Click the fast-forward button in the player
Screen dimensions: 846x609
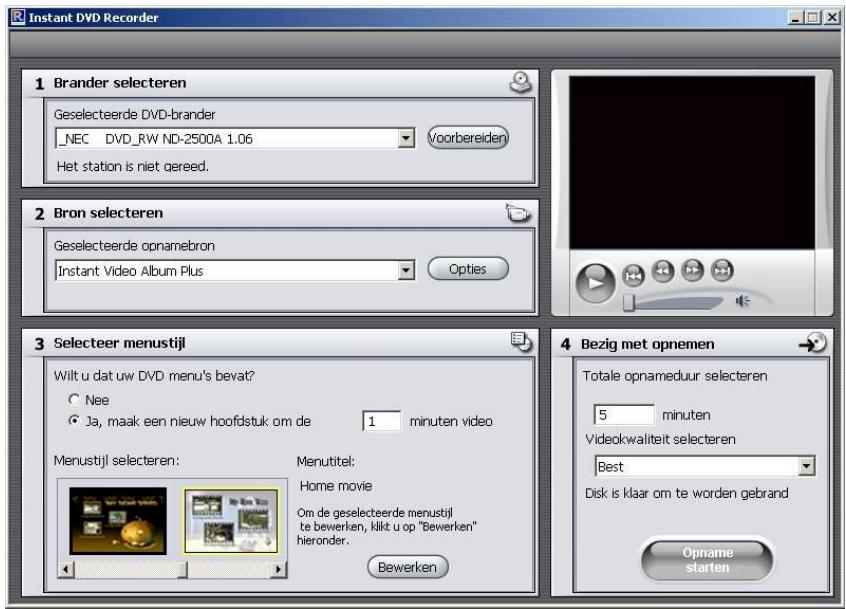pos(693,270)
